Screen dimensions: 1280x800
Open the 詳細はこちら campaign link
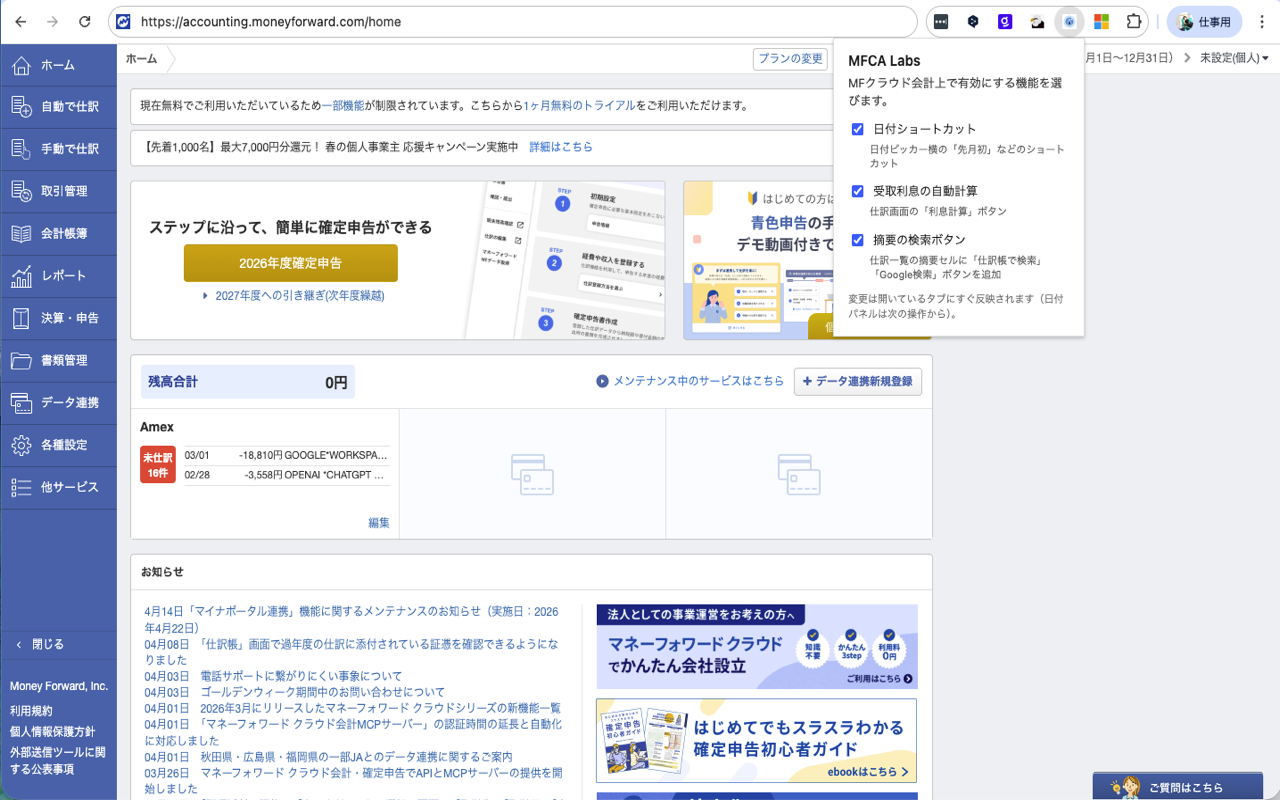point(561,147)
